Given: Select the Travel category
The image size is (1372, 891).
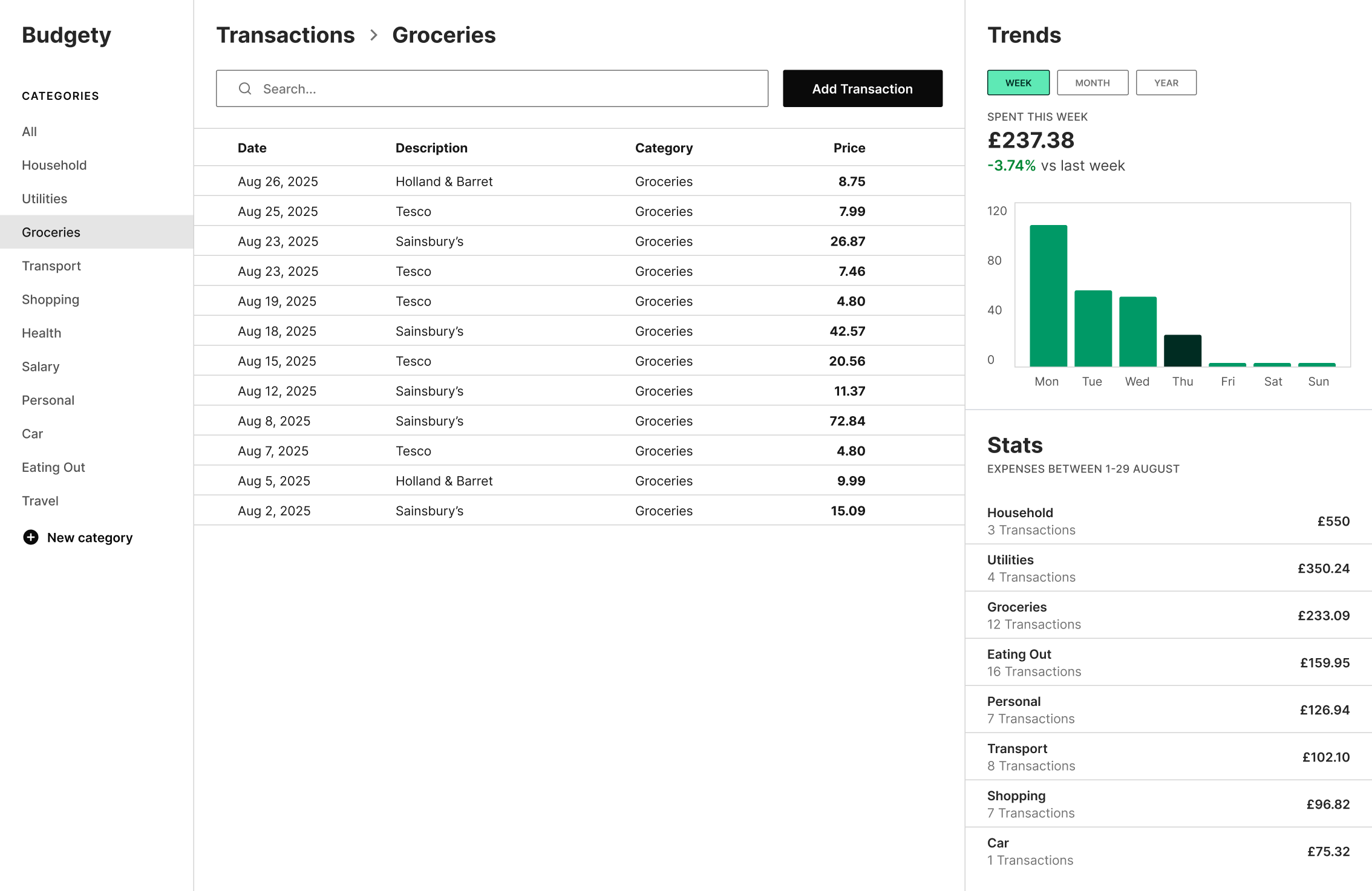Looking at the screenshot, I should pyautogui.click(x=40, y=500).
